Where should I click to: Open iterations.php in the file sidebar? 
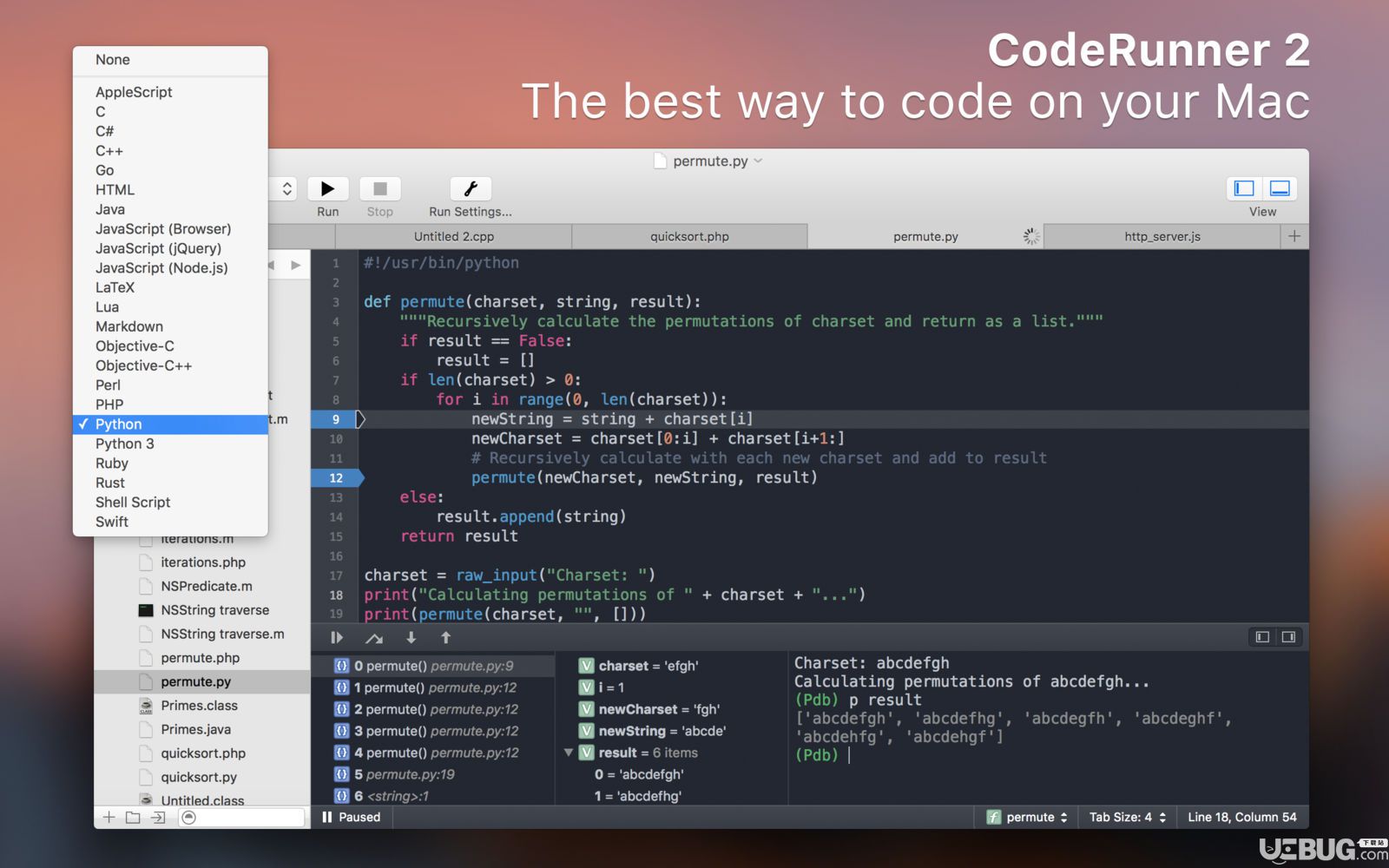pos(202,562)
